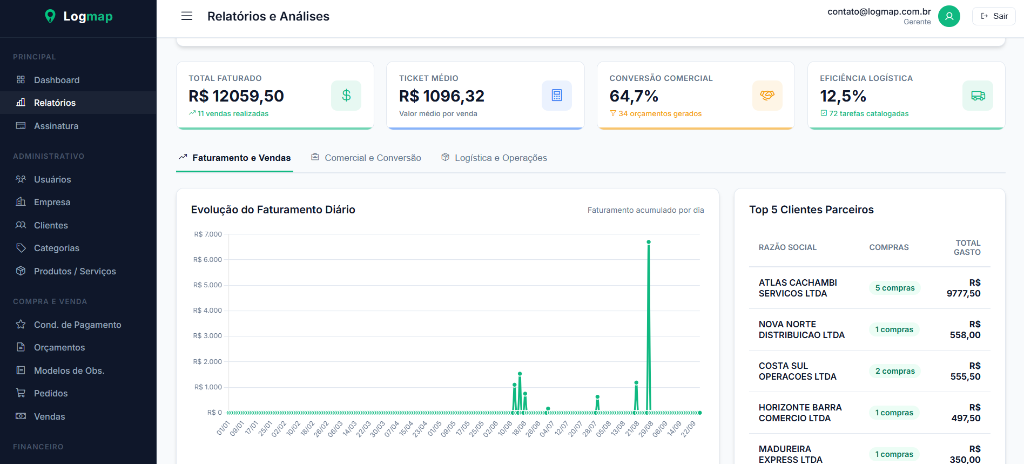The height and width of the screenshot is (464, 1024).
Task: Click the 2 compras badge
Action: (x=893, y=371)
